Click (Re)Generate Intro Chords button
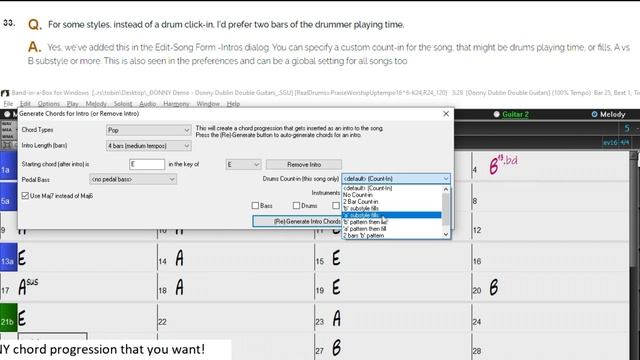 coord(297,221)
